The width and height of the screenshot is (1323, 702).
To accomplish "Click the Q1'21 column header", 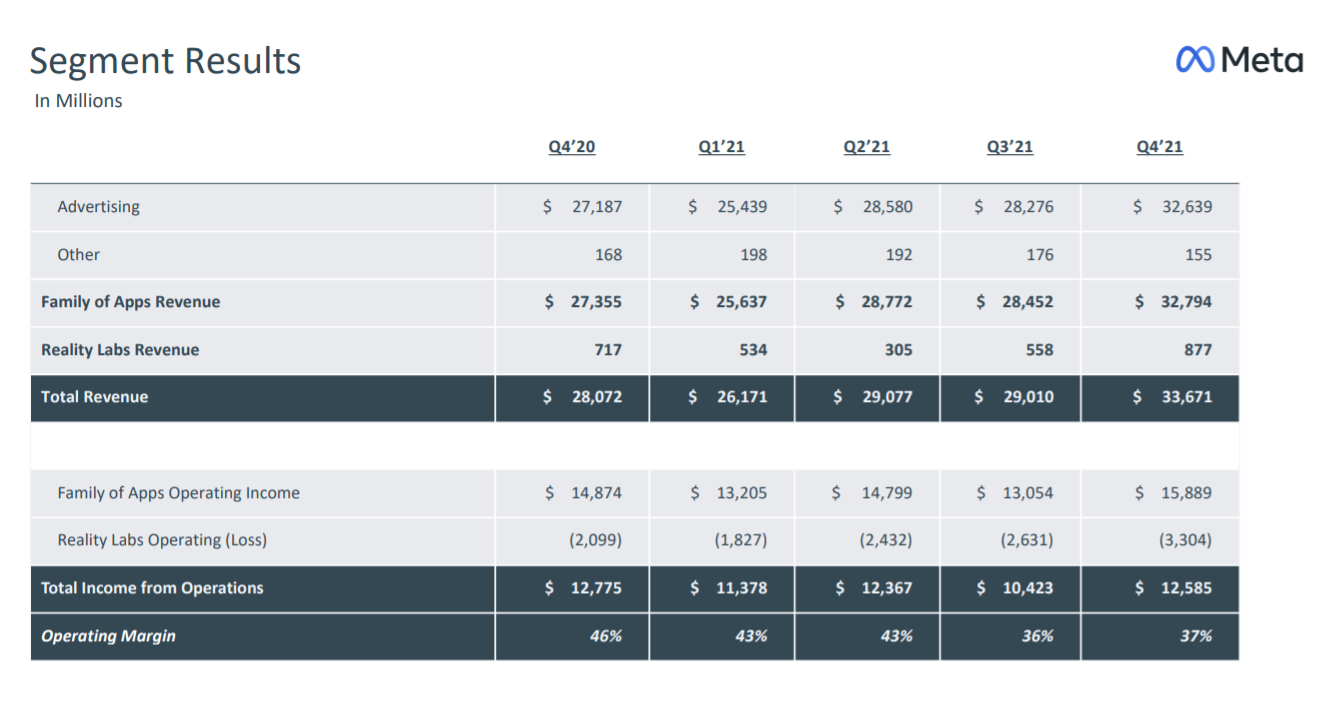I will pyautogui.click(x=721, y=147).
